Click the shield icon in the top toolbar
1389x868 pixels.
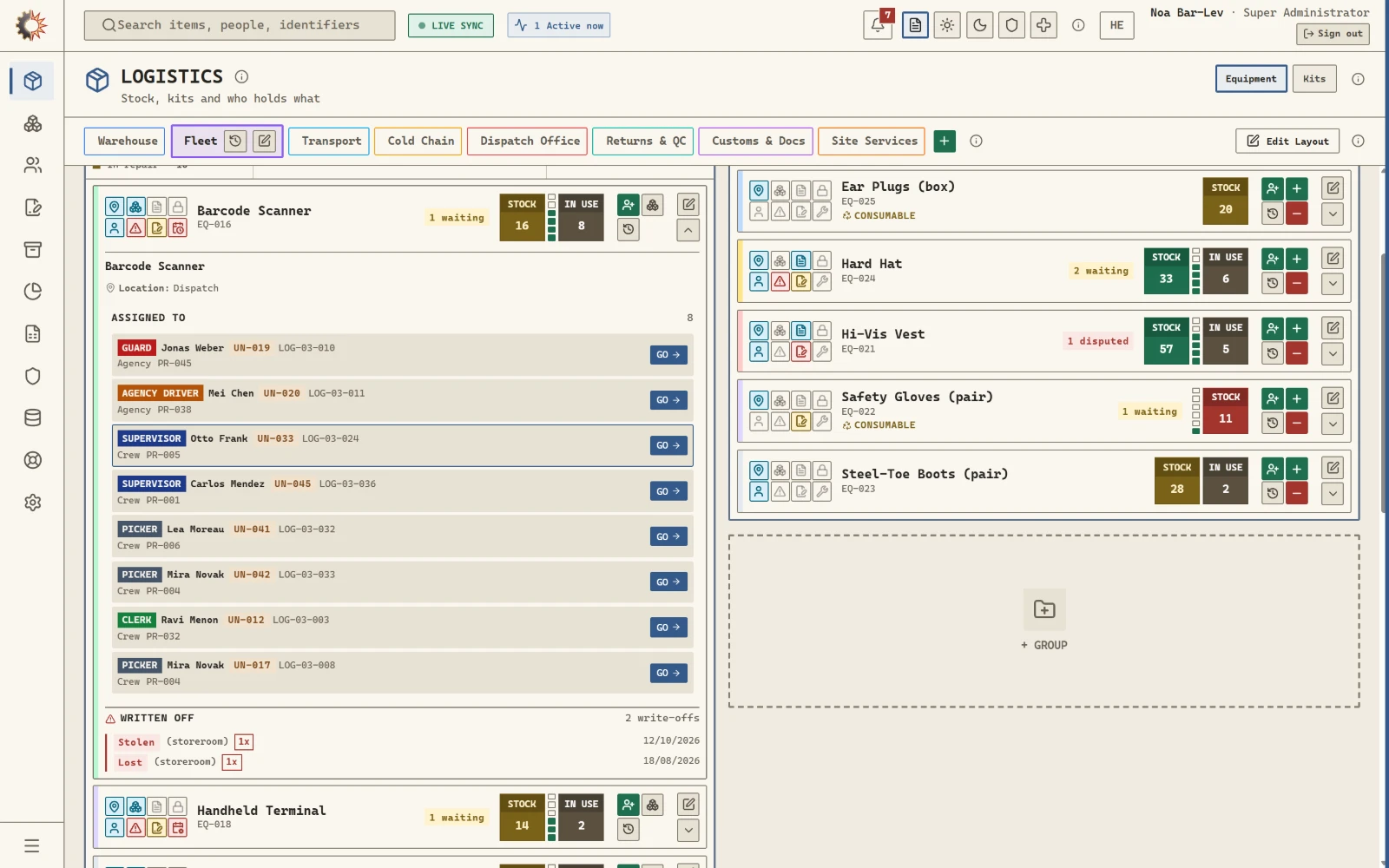1011,25
